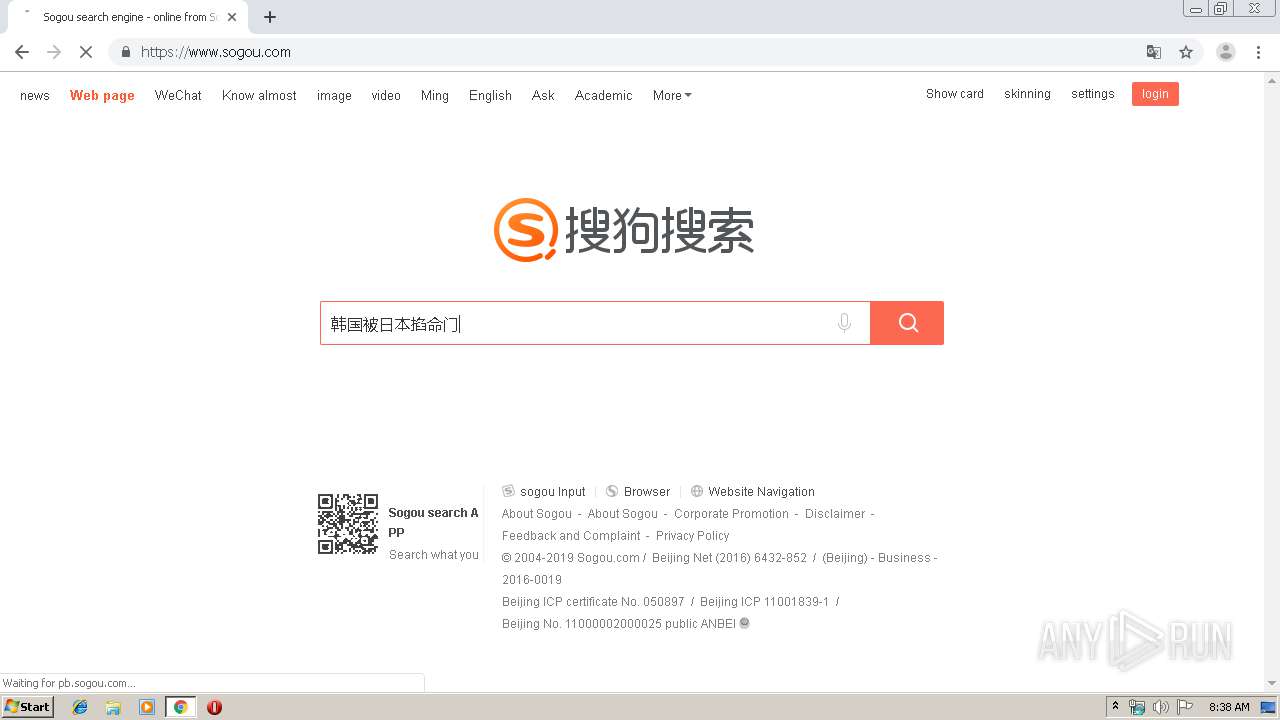
Task: Click the orange login button
Action: pos(1155,94)
